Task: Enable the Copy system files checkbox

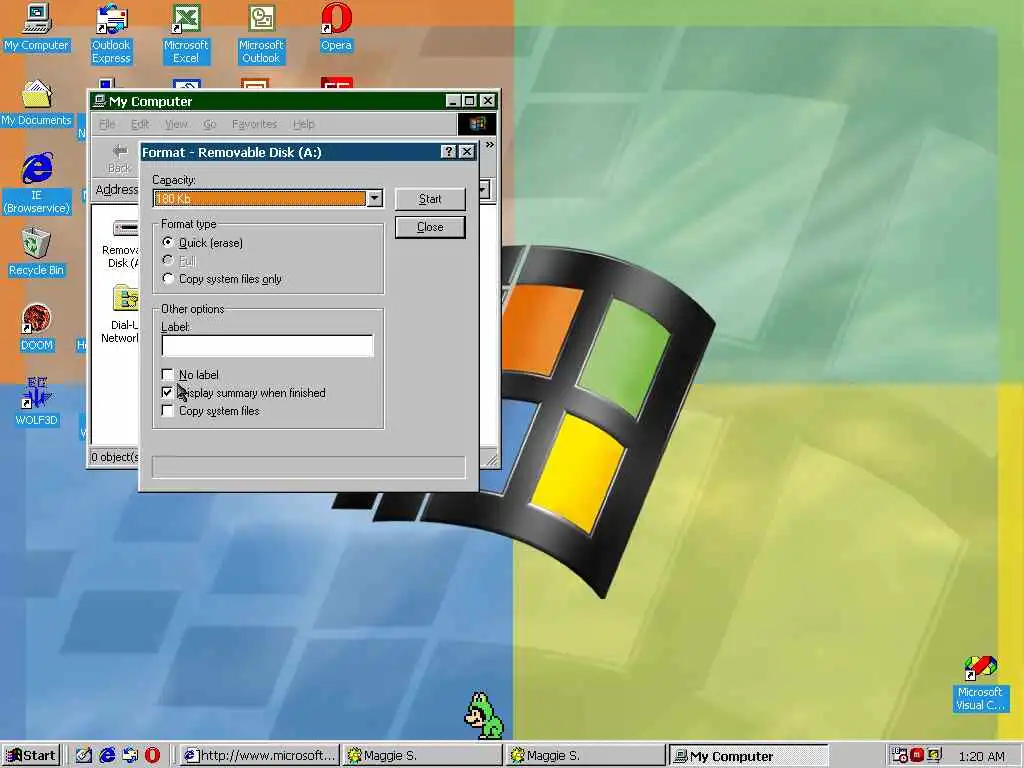Action: coord(168,411)
